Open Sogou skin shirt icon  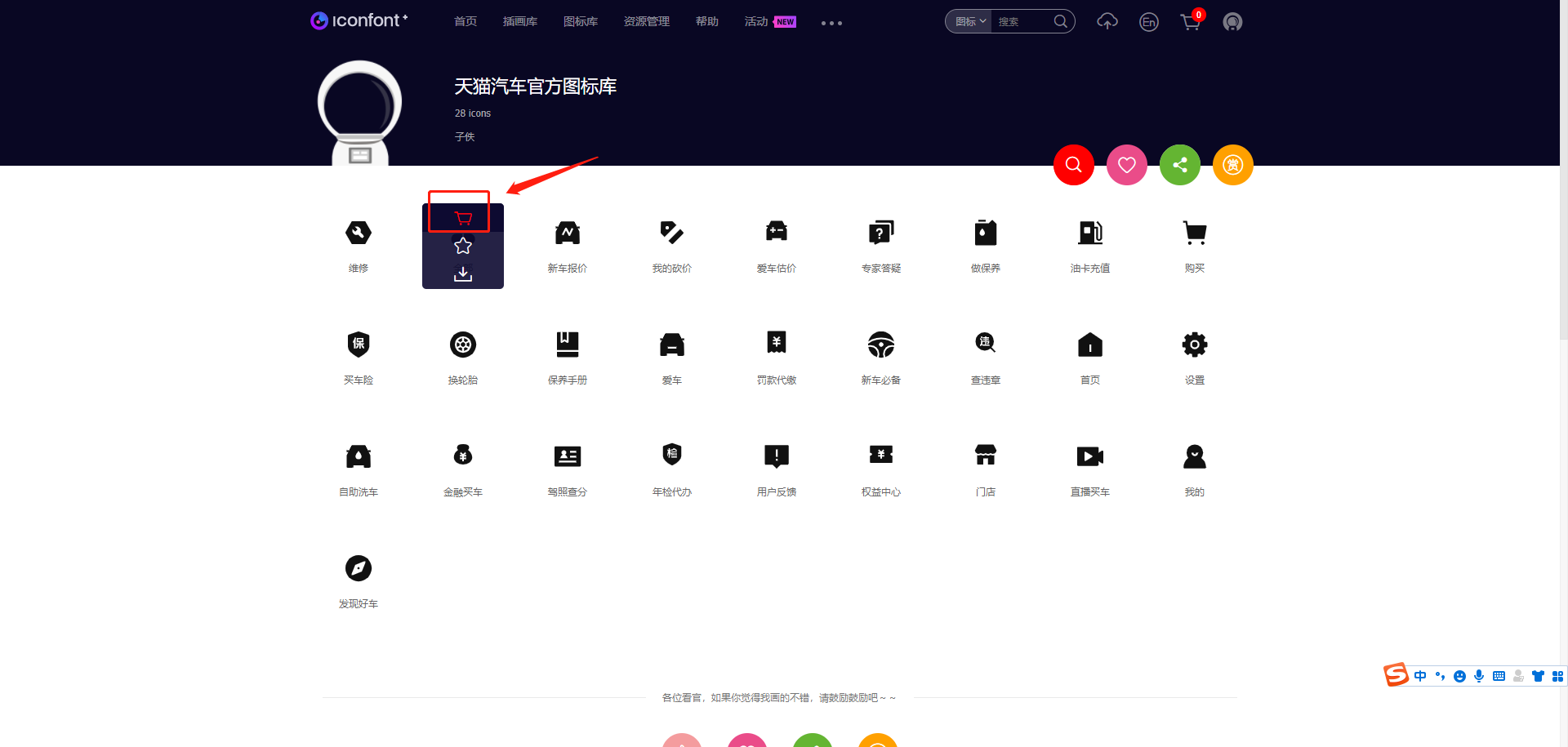[1538, 676]
